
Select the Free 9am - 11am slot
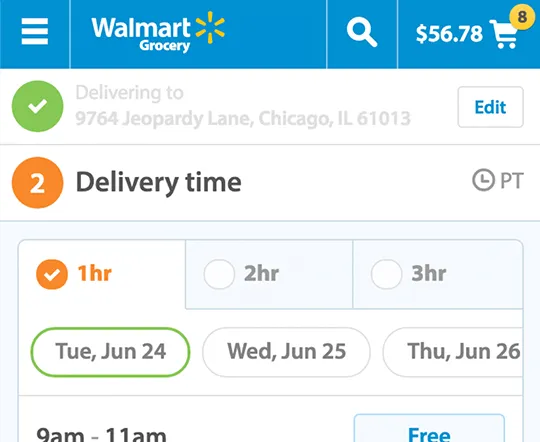(x=429, y=428)
